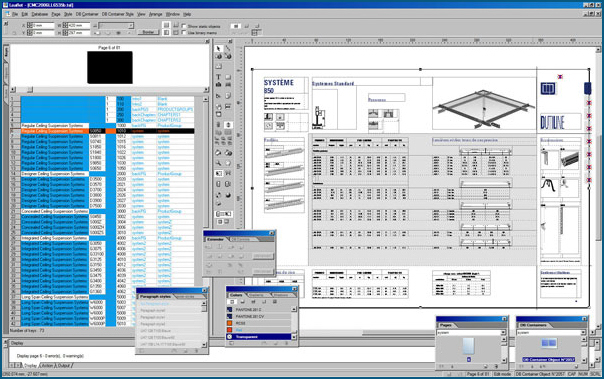Select the magnifier zoom tool
The image size is (604, 379).
coord(218,163)
